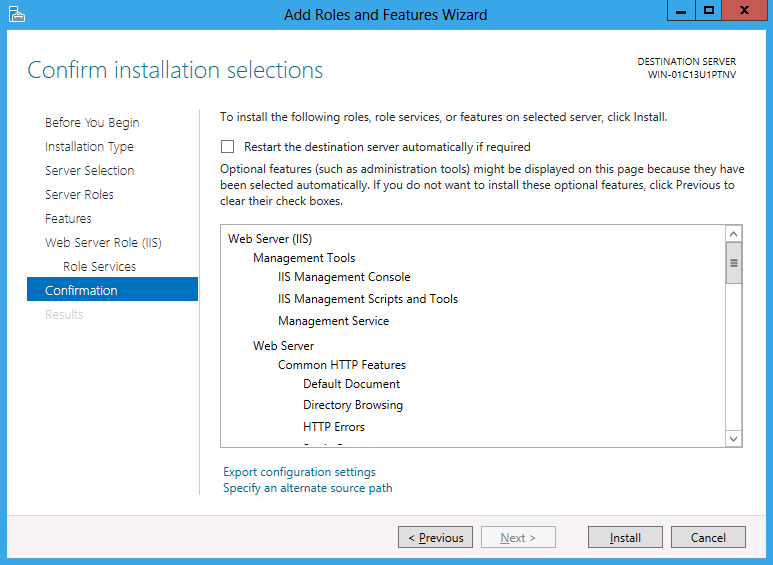Open Specify an alternate source path link
The image size is (773, 565).
[x=308, y=488]
